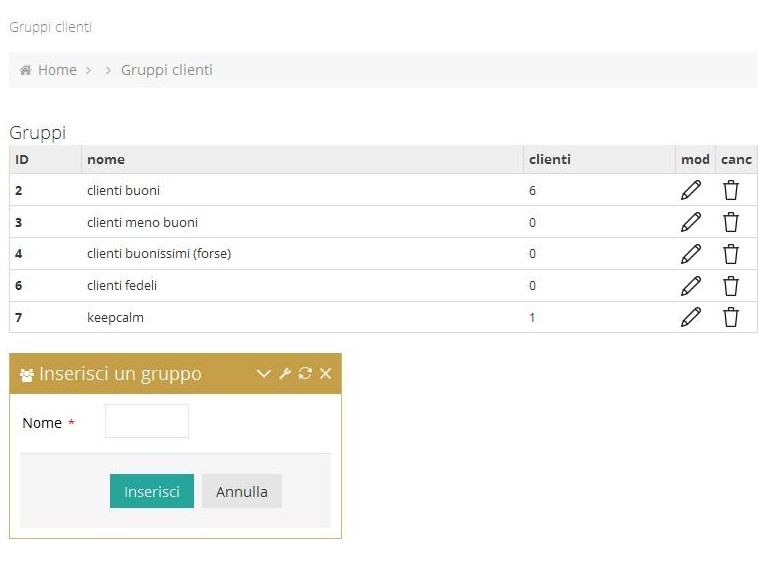Close the "Inserisci un gruppo" panel

[x=325, y=373]
